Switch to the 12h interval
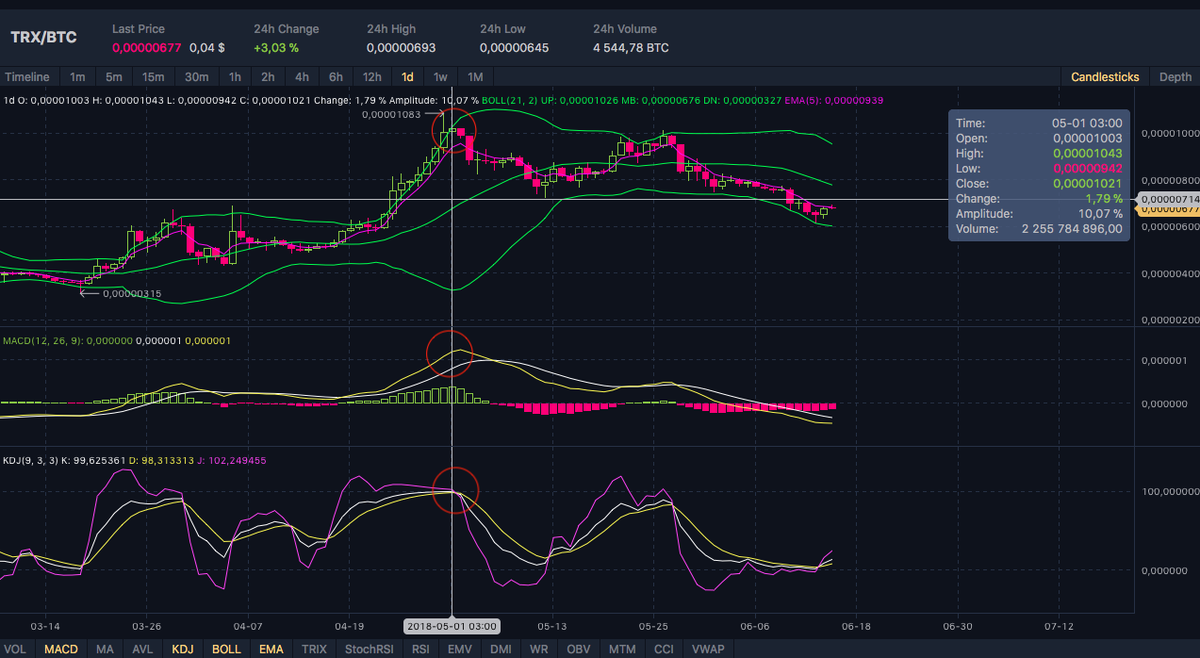1200x658 pixels. (x=372, y=77)
